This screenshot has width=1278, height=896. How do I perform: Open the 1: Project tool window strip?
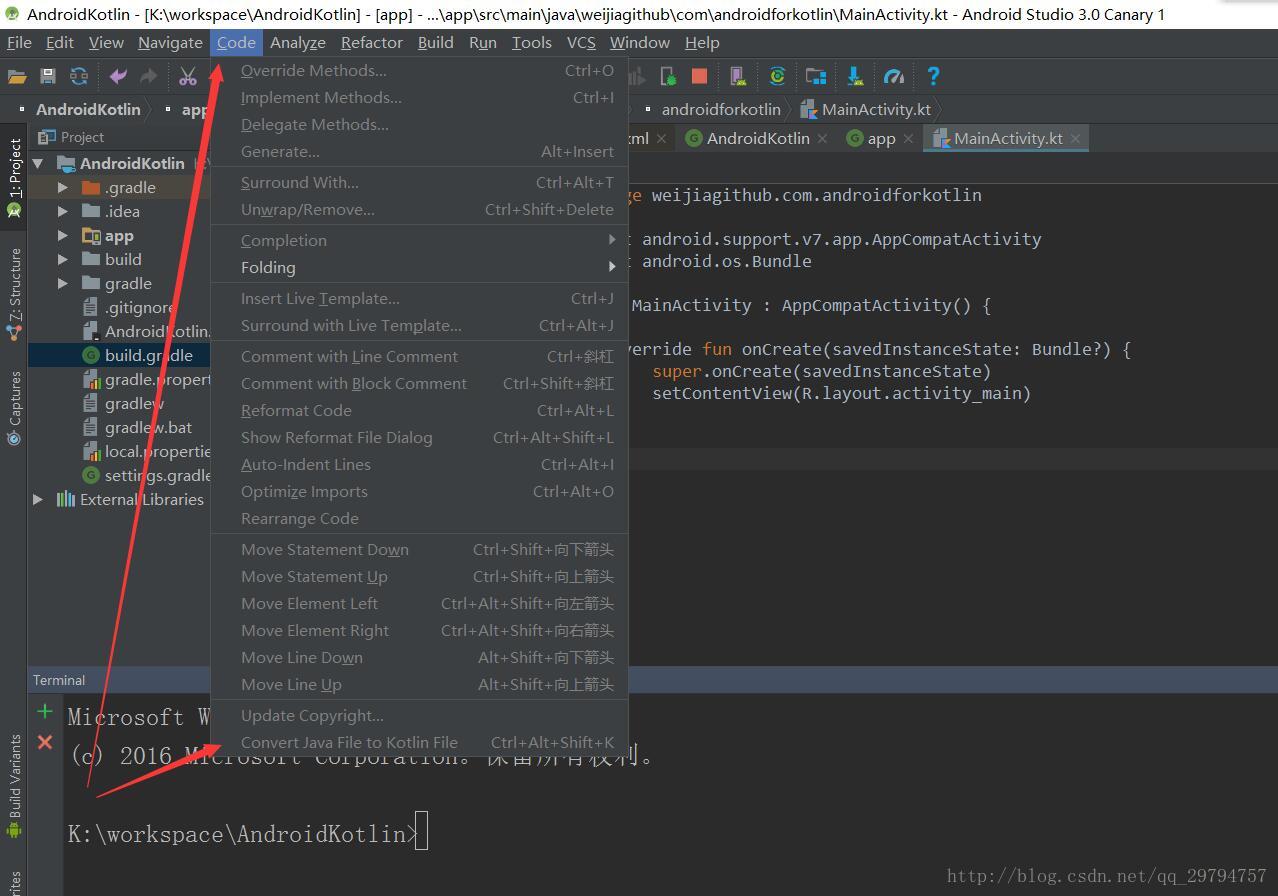pyautogui.click(x=14, y=177)
